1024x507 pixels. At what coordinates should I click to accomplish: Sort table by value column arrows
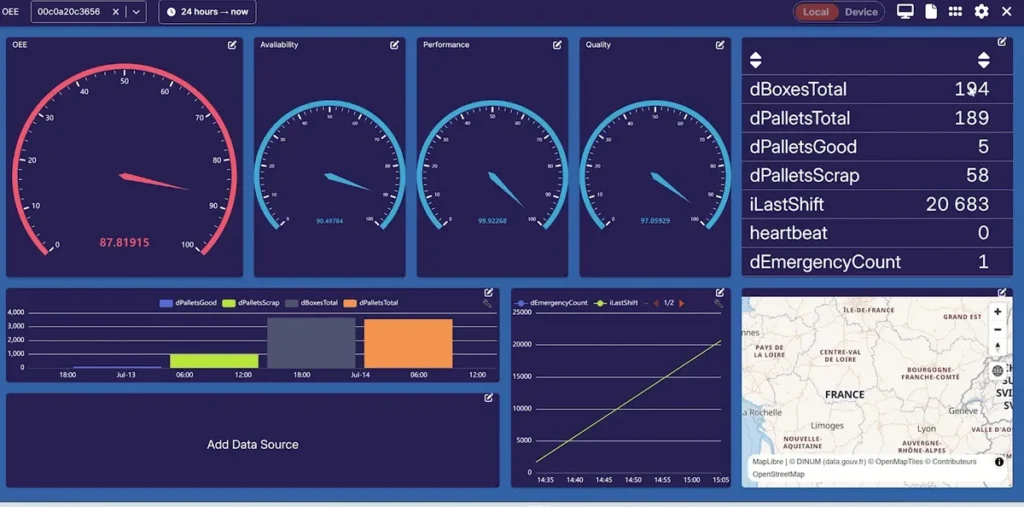(984, 61)
